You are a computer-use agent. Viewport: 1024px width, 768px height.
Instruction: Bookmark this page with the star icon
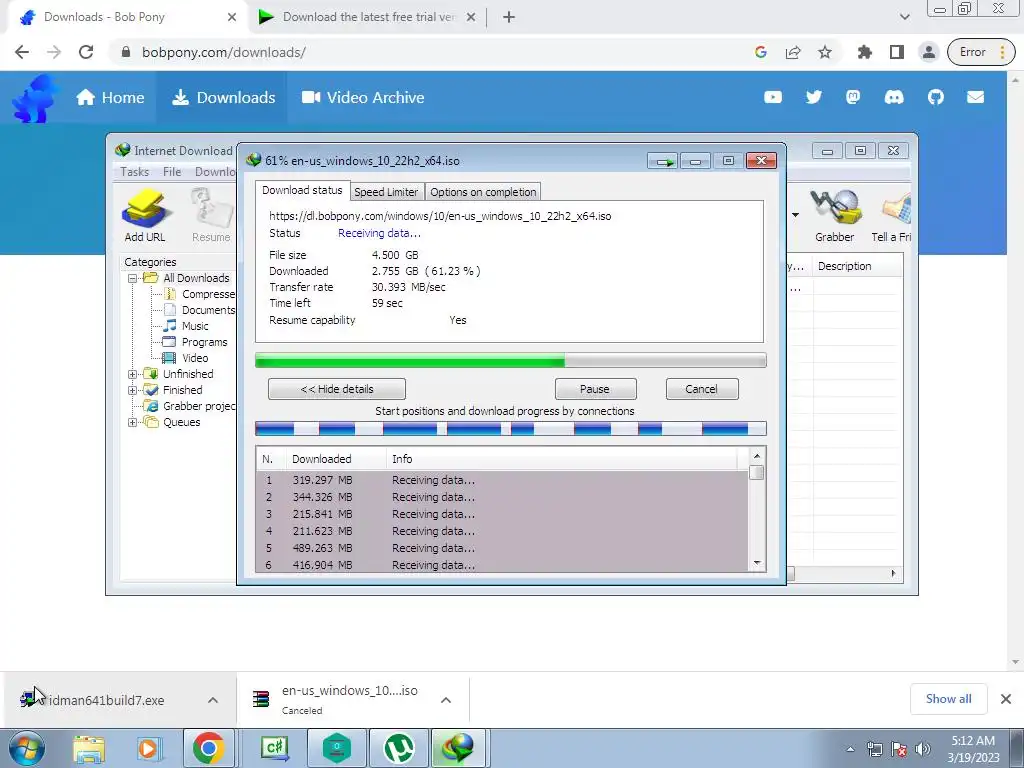825,52
